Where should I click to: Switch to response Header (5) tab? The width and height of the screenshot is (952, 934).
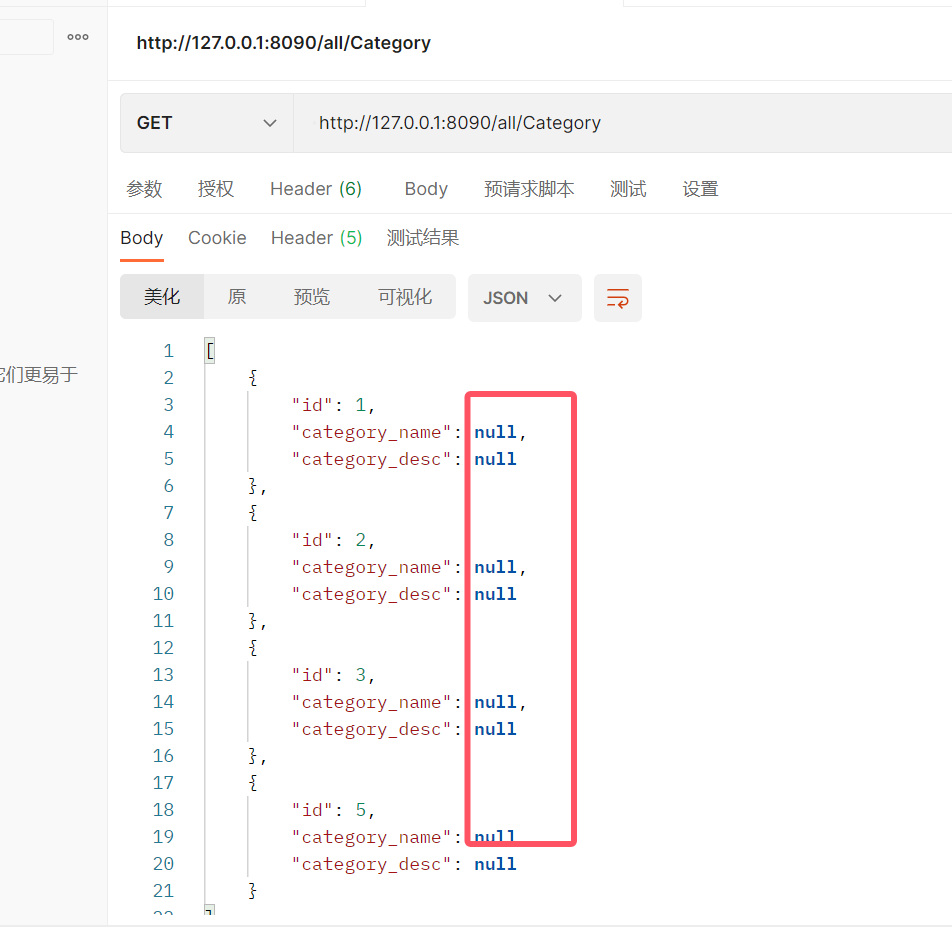tap(316, 237)
